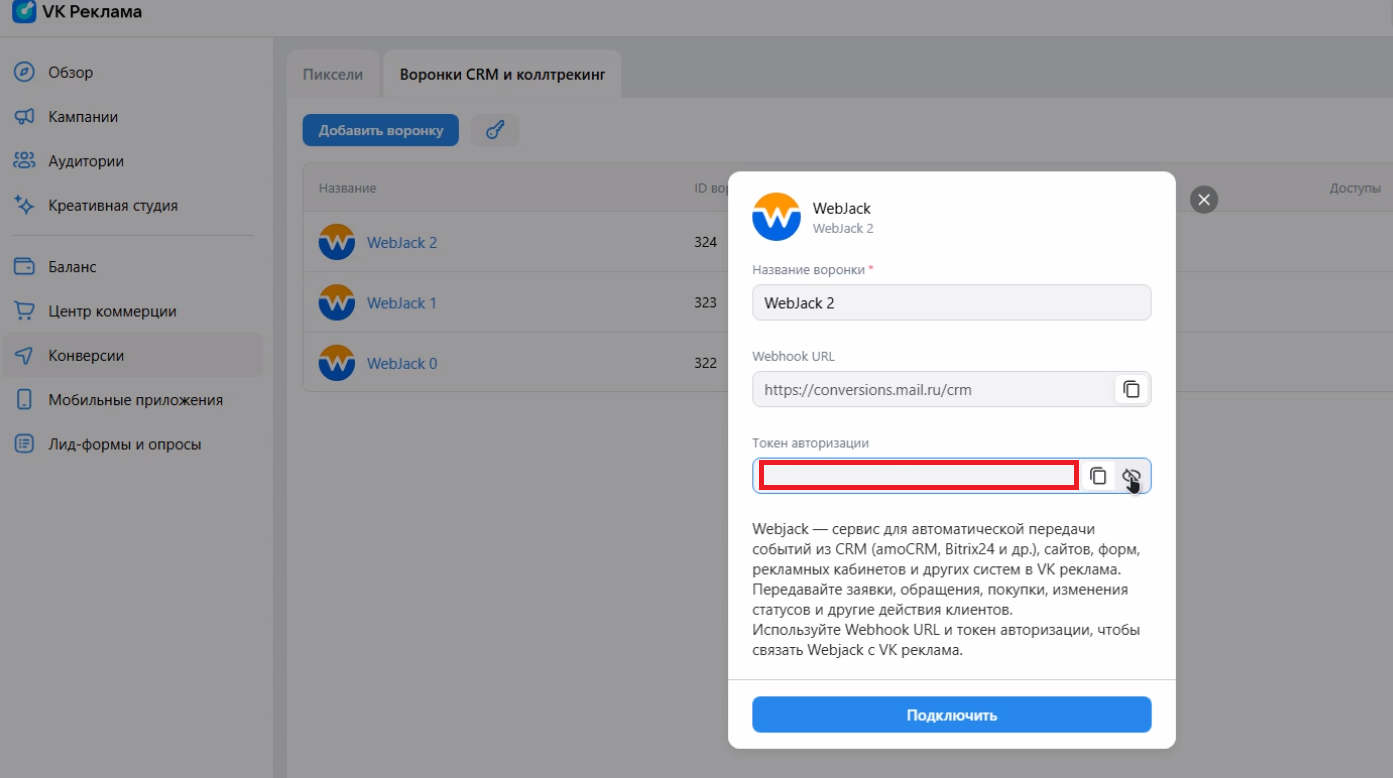Click the WebJack title in dialog
This screenshot has width=1393, height=778.
point(842,209)
